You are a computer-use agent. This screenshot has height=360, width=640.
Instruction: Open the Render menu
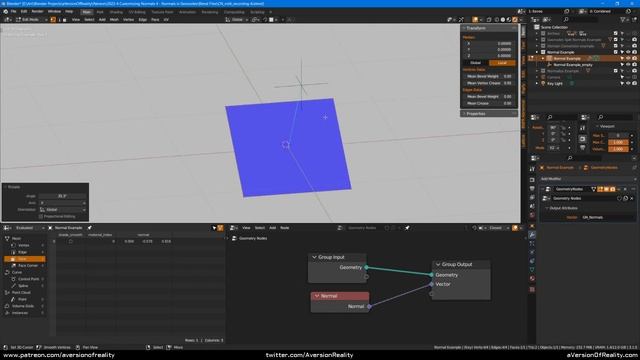click(x=38, y=11)
